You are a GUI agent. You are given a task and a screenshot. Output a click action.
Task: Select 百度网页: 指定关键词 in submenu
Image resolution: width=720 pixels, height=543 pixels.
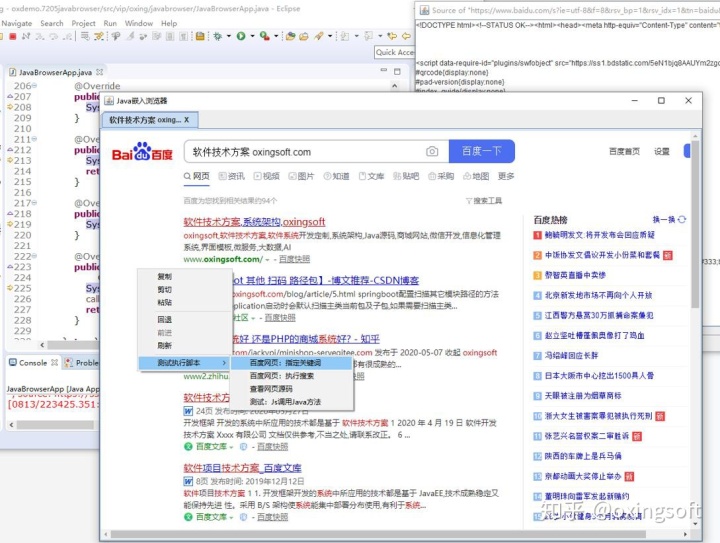[x=292, y=363]
